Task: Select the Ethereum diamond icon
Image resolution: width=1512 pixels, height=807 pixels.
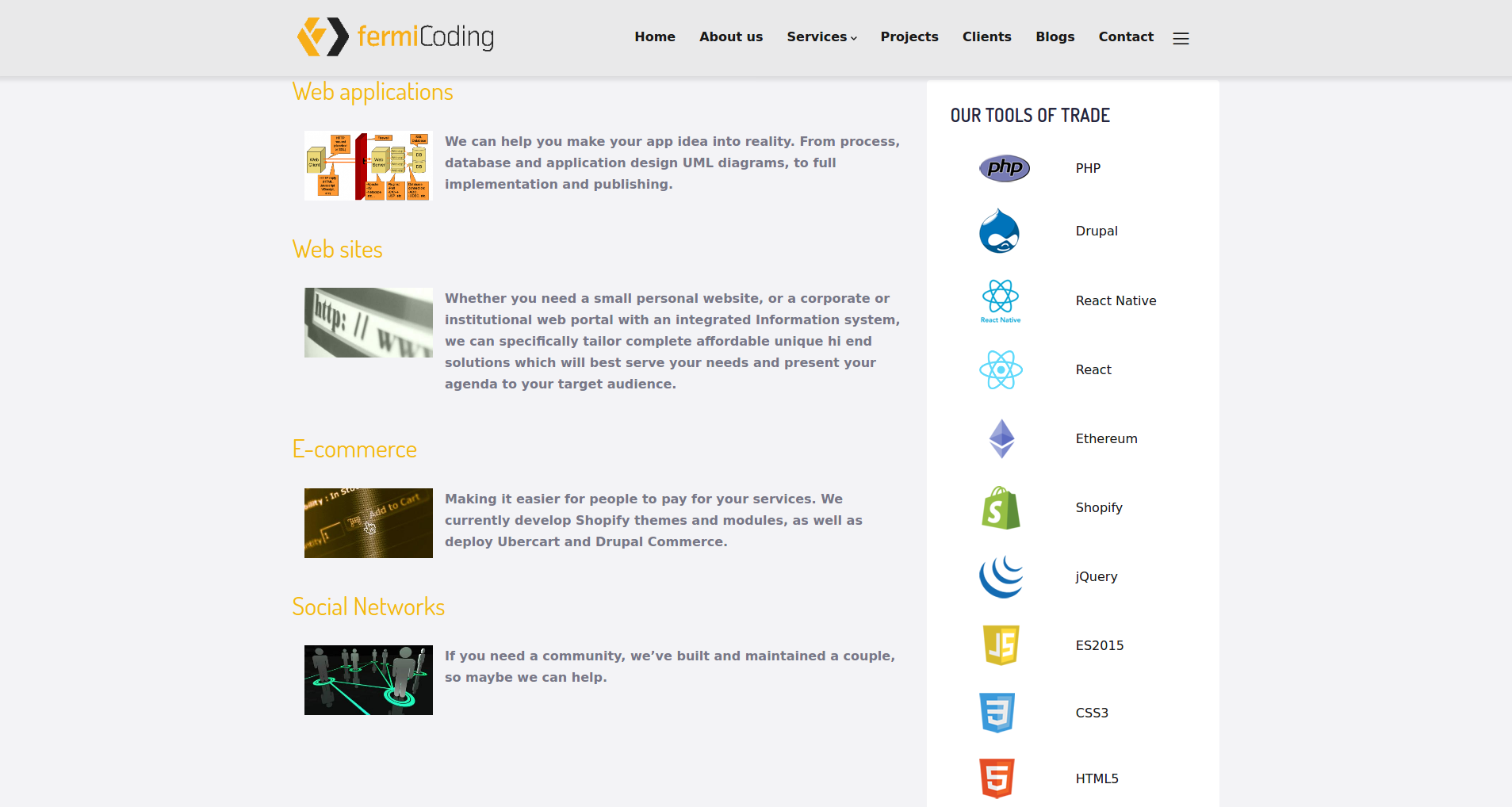Action: [x=1000, y=438]
